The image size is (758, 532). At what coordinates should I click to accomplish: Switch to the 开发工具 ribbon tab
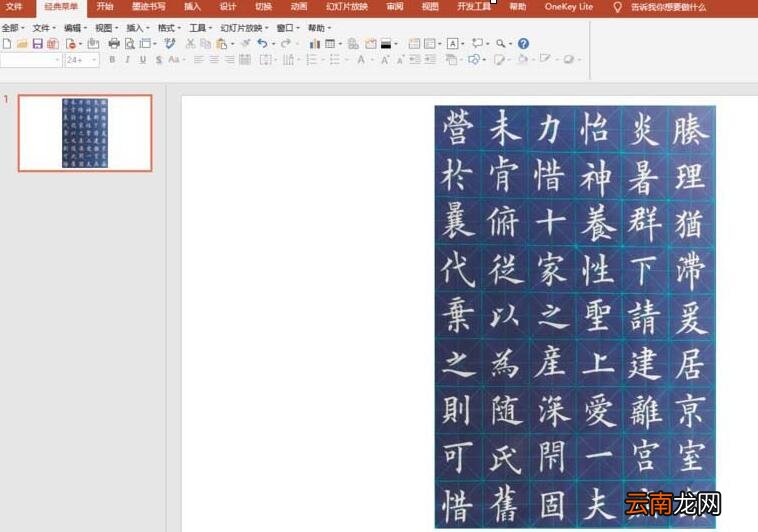coord(474,7)
